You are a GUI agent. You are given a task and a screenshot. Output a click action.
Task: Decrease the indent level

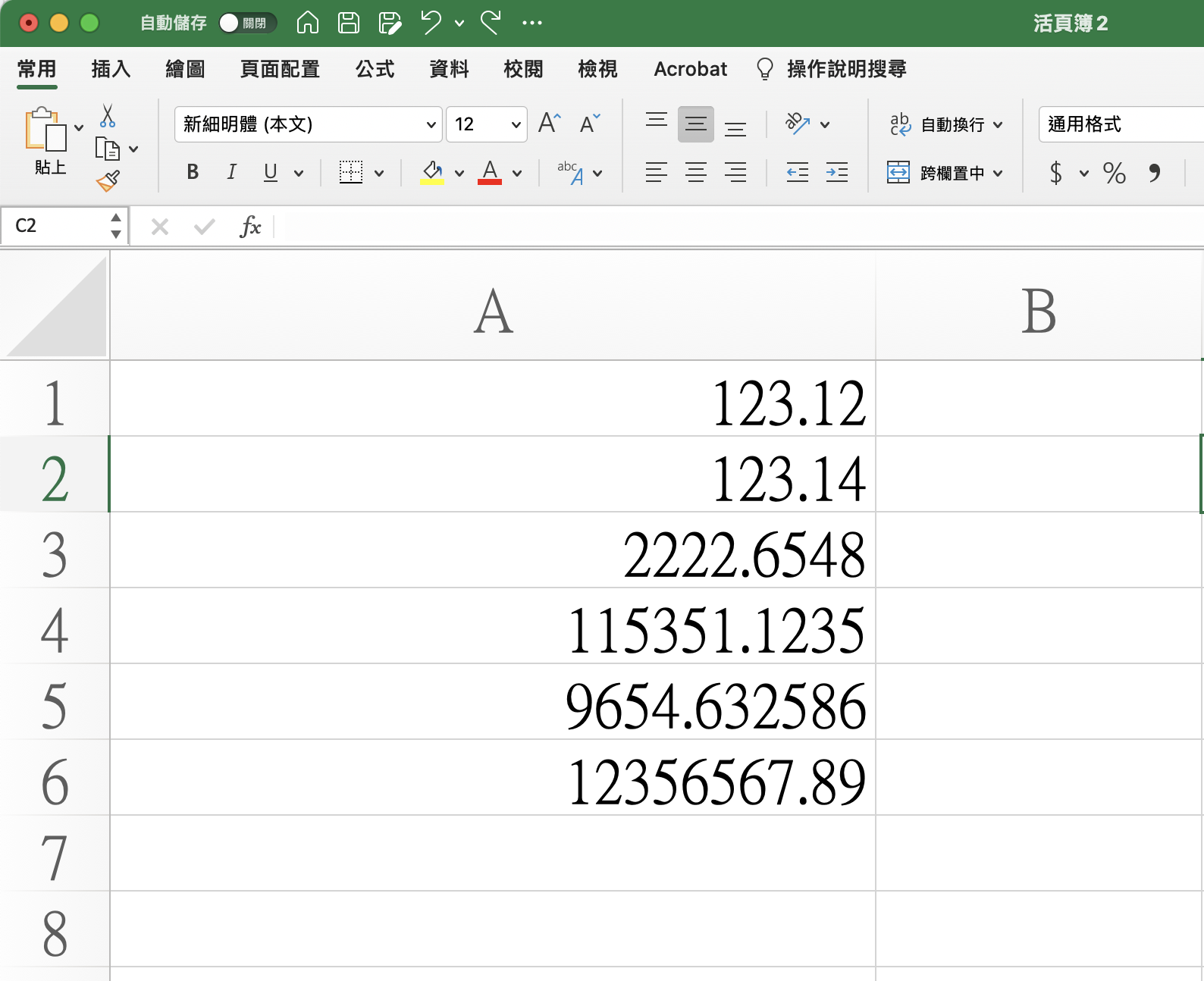pos(798,173)
